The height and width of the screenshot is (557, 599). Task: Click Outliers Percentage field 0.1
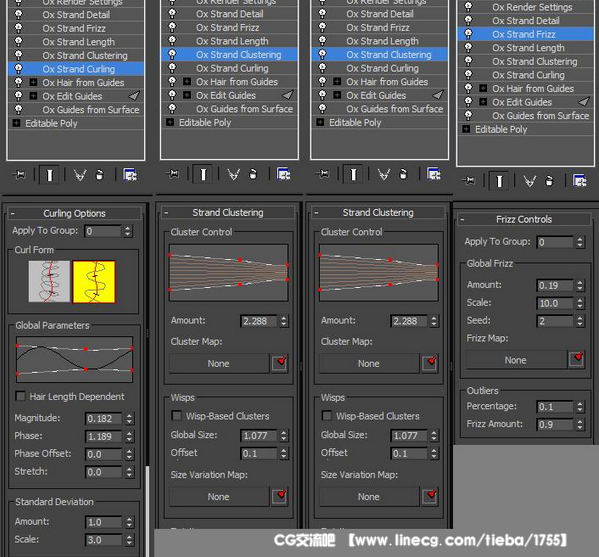coord(555,406)
